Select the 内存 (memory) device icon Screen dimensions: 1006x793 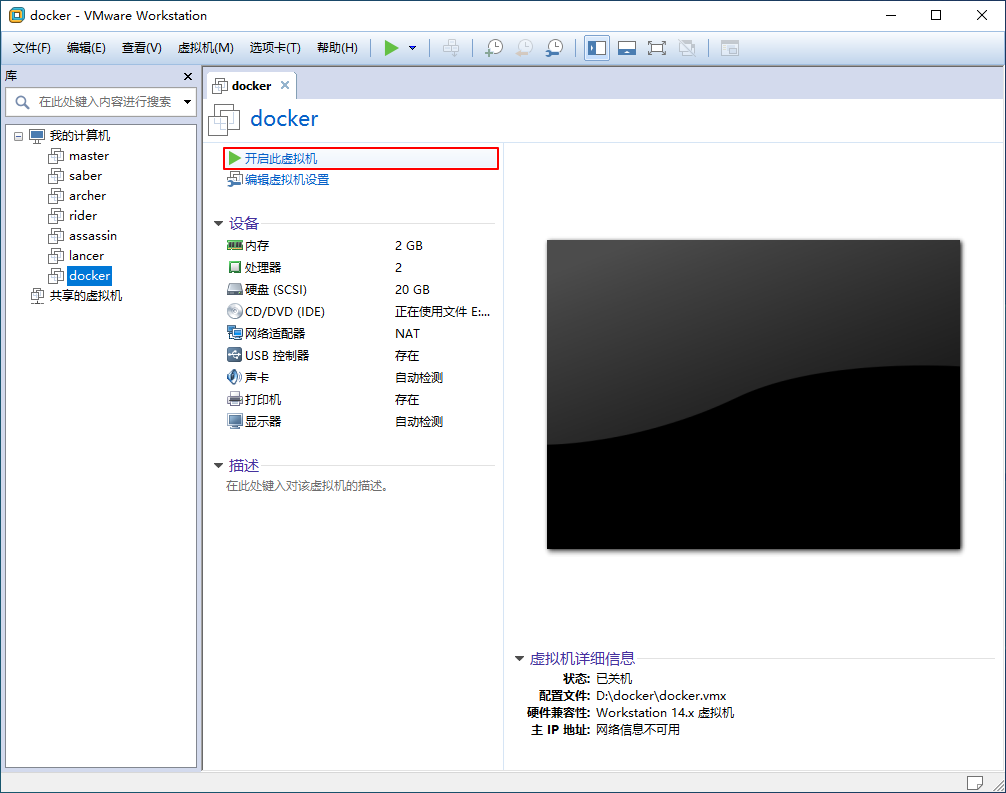(233, 245)
